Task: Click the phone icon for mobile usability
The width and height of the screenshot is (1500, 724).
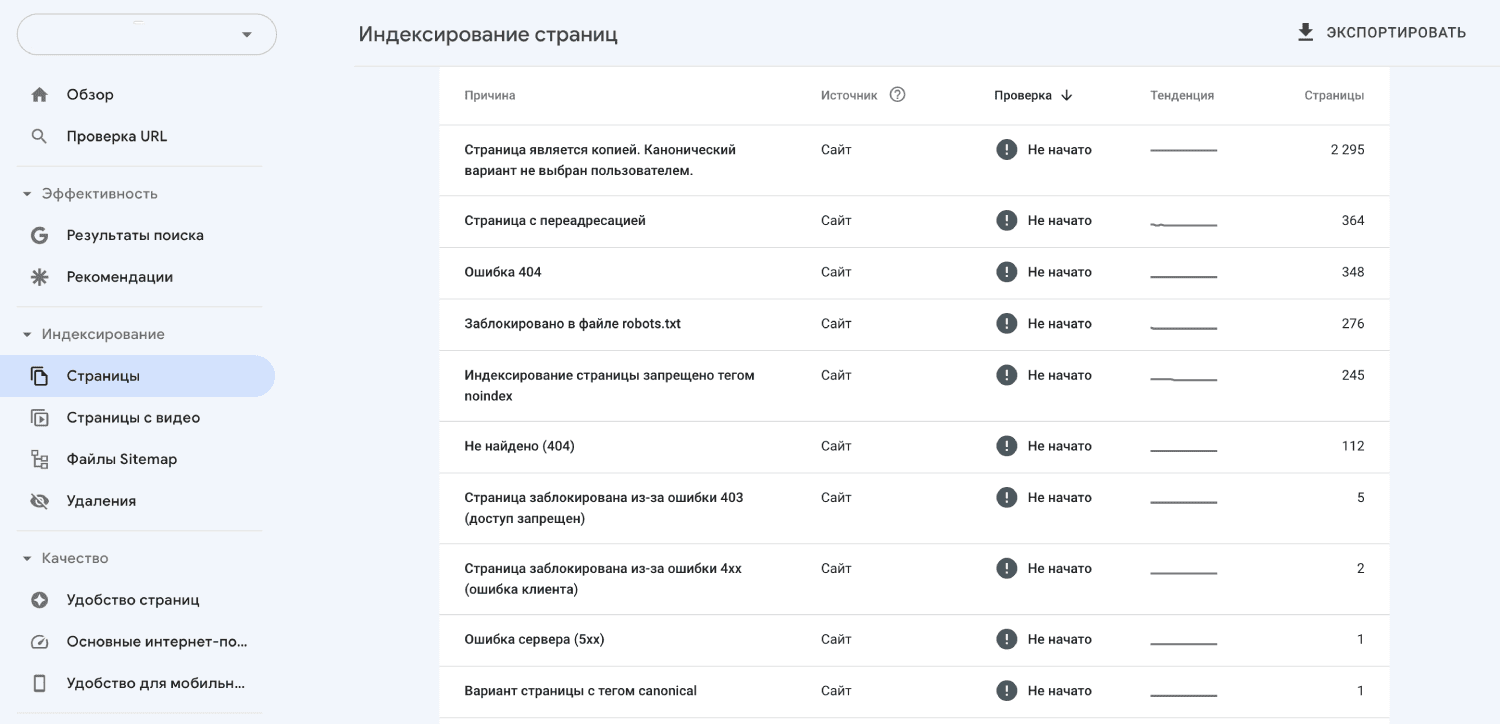Action: tap(39, 683)
